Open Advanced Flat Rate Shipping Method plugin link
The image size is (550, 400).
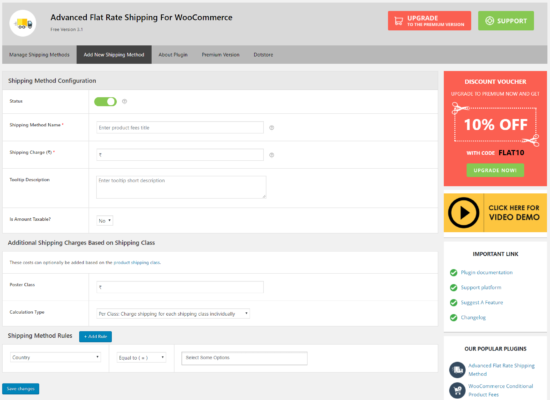coord(501,370)
